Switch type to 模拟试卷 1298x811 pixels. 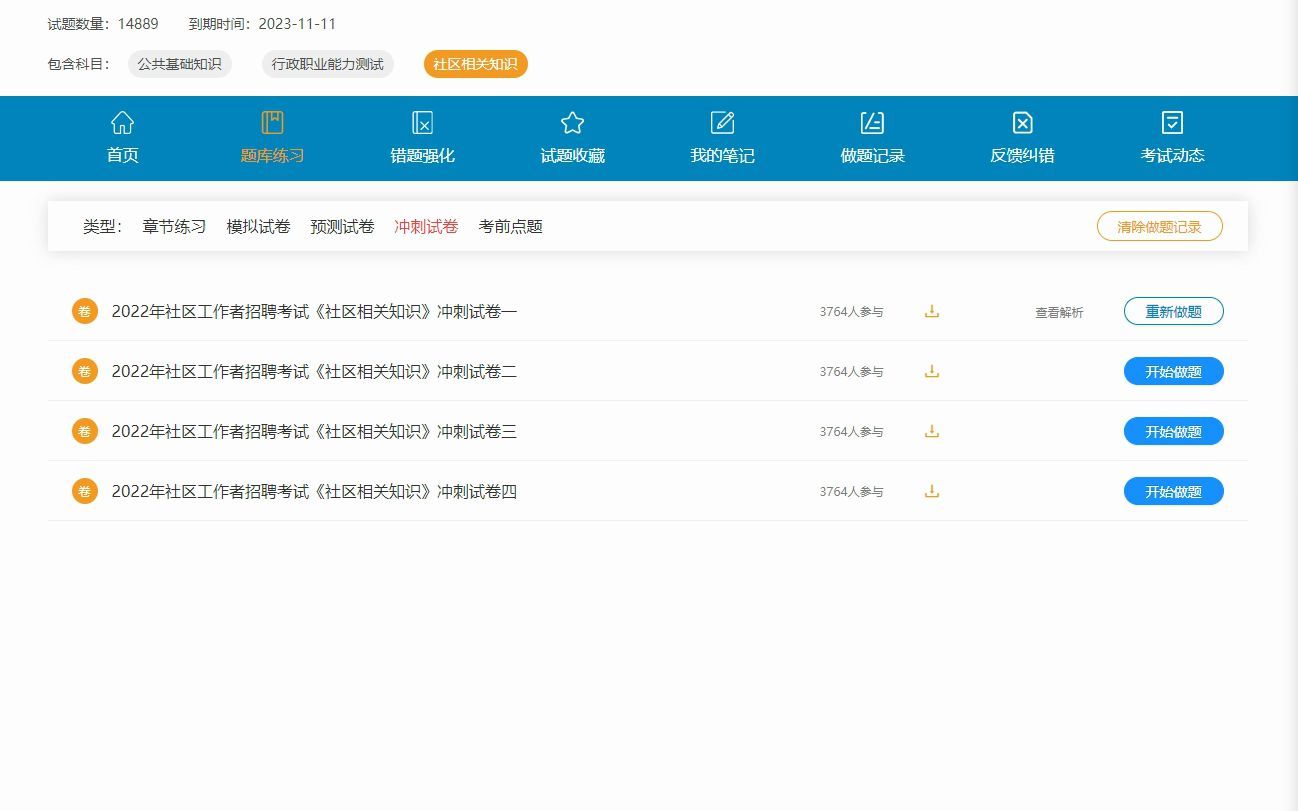(258, 226)
